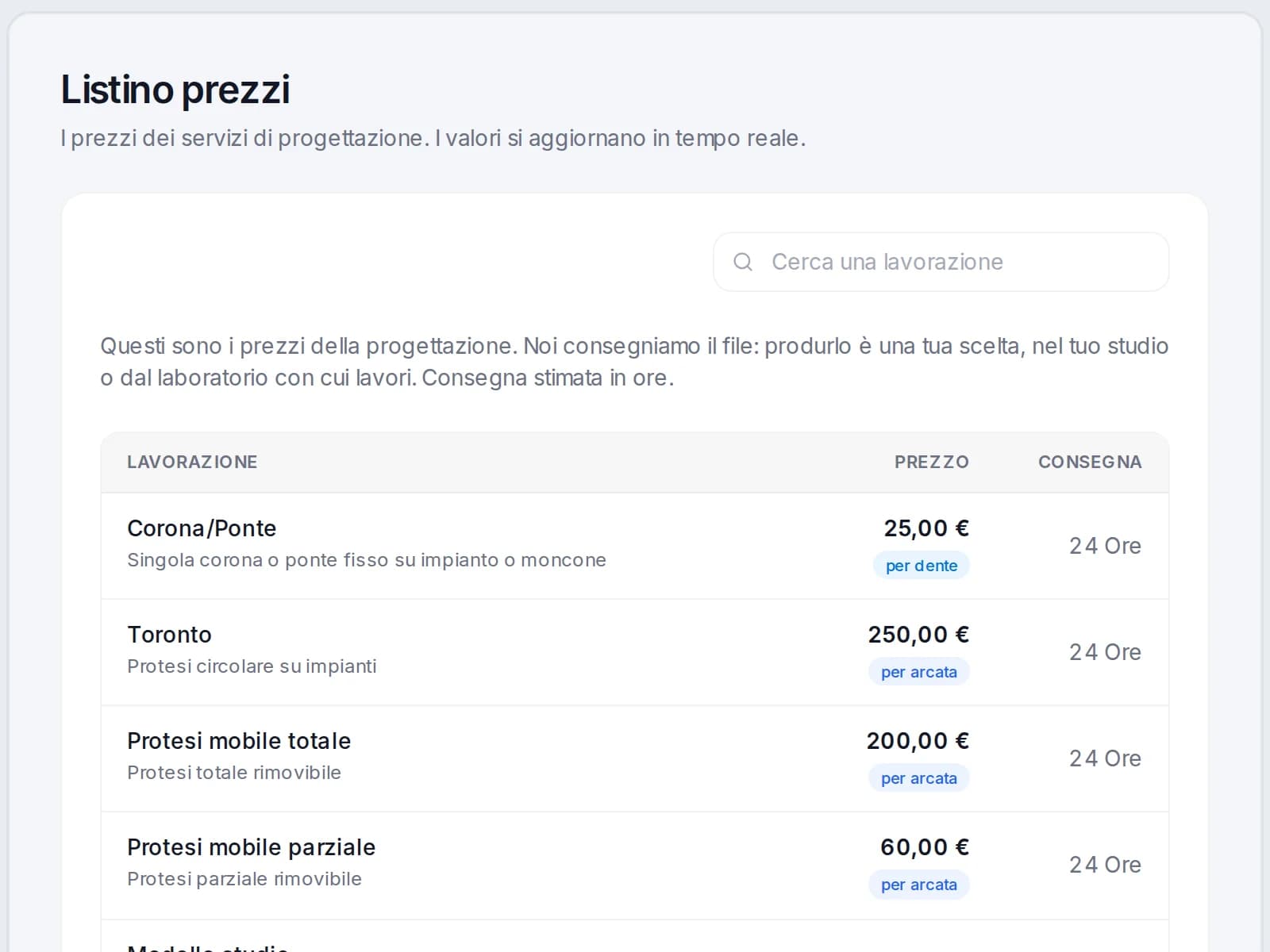This screenshot has width=1270, height=952.
Task: Click the 200,00 € price
Action: tap(918, 741)
